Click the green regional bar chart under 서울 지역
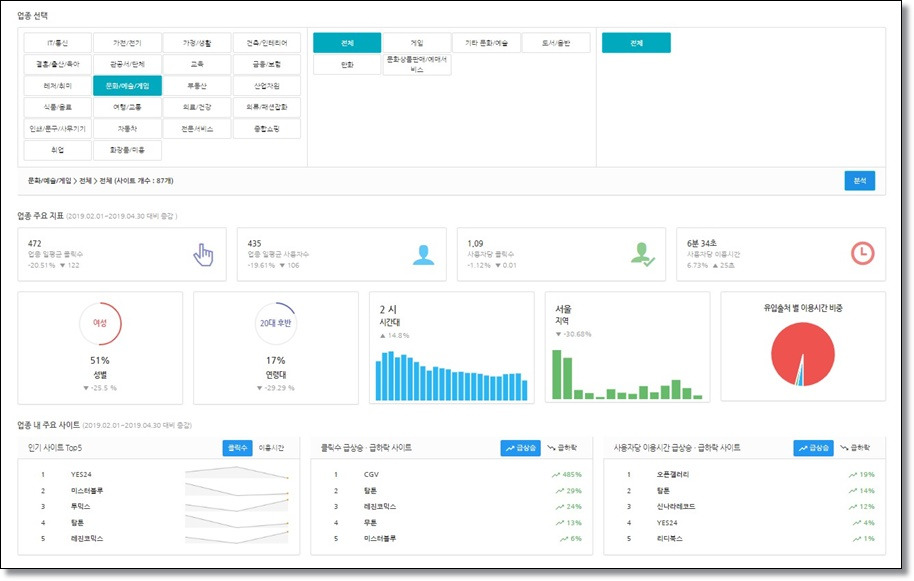This screenshot has height=581, width=914. click(627, 375)
